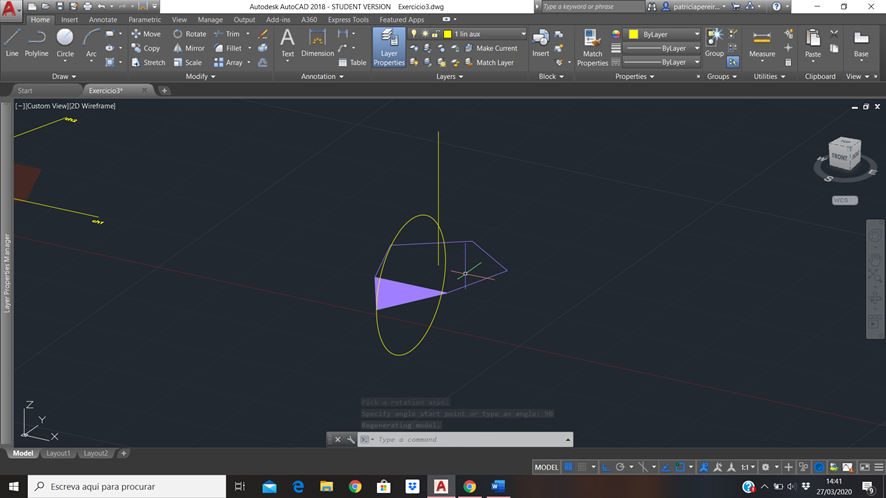Image resolution: width=886 pixels, height=498 pixels.
Task: Expand the Utilities panel
Action: coord(769,76)
